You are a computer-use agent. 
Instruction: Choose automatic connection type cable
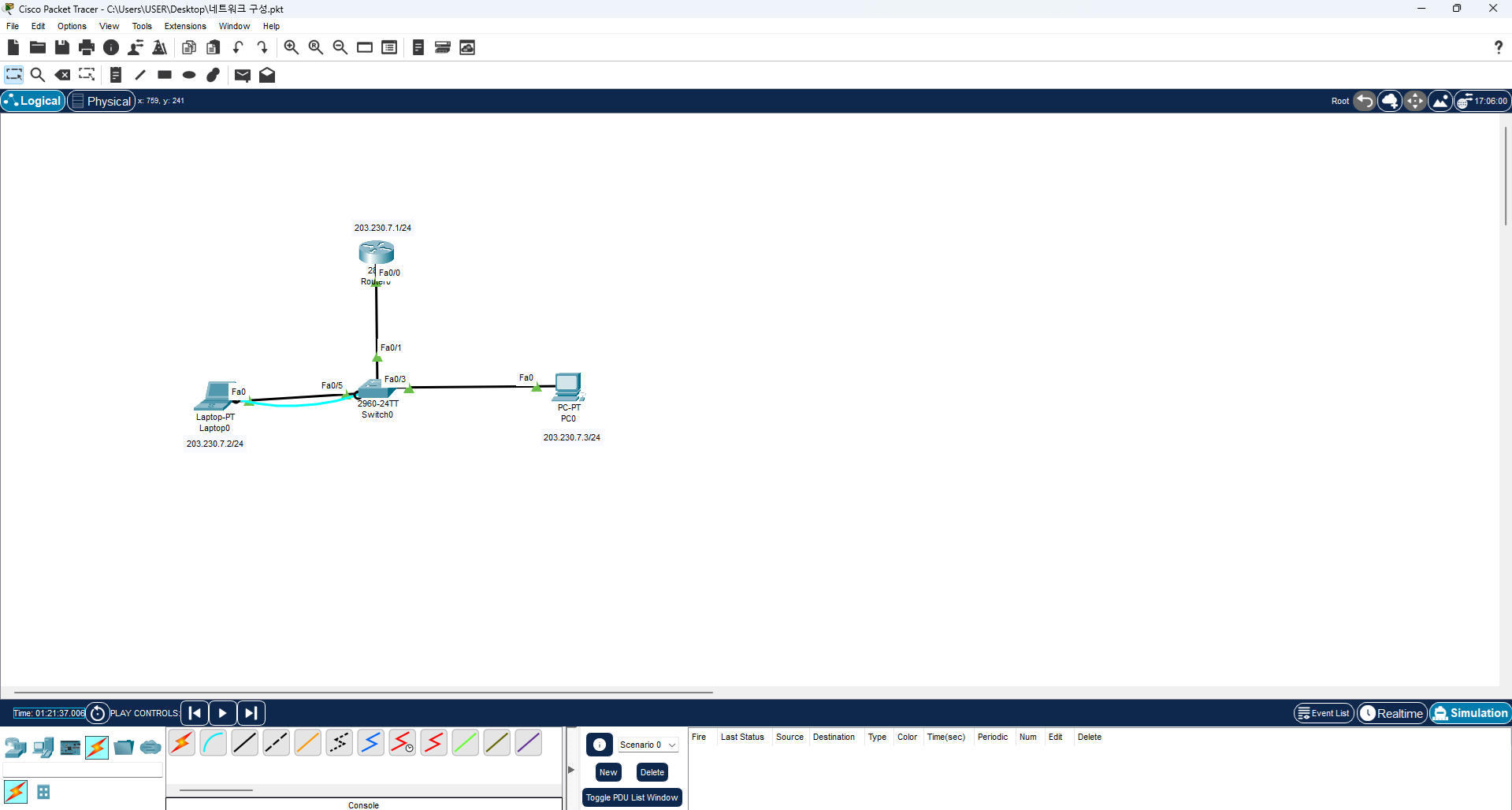point(182,742)
